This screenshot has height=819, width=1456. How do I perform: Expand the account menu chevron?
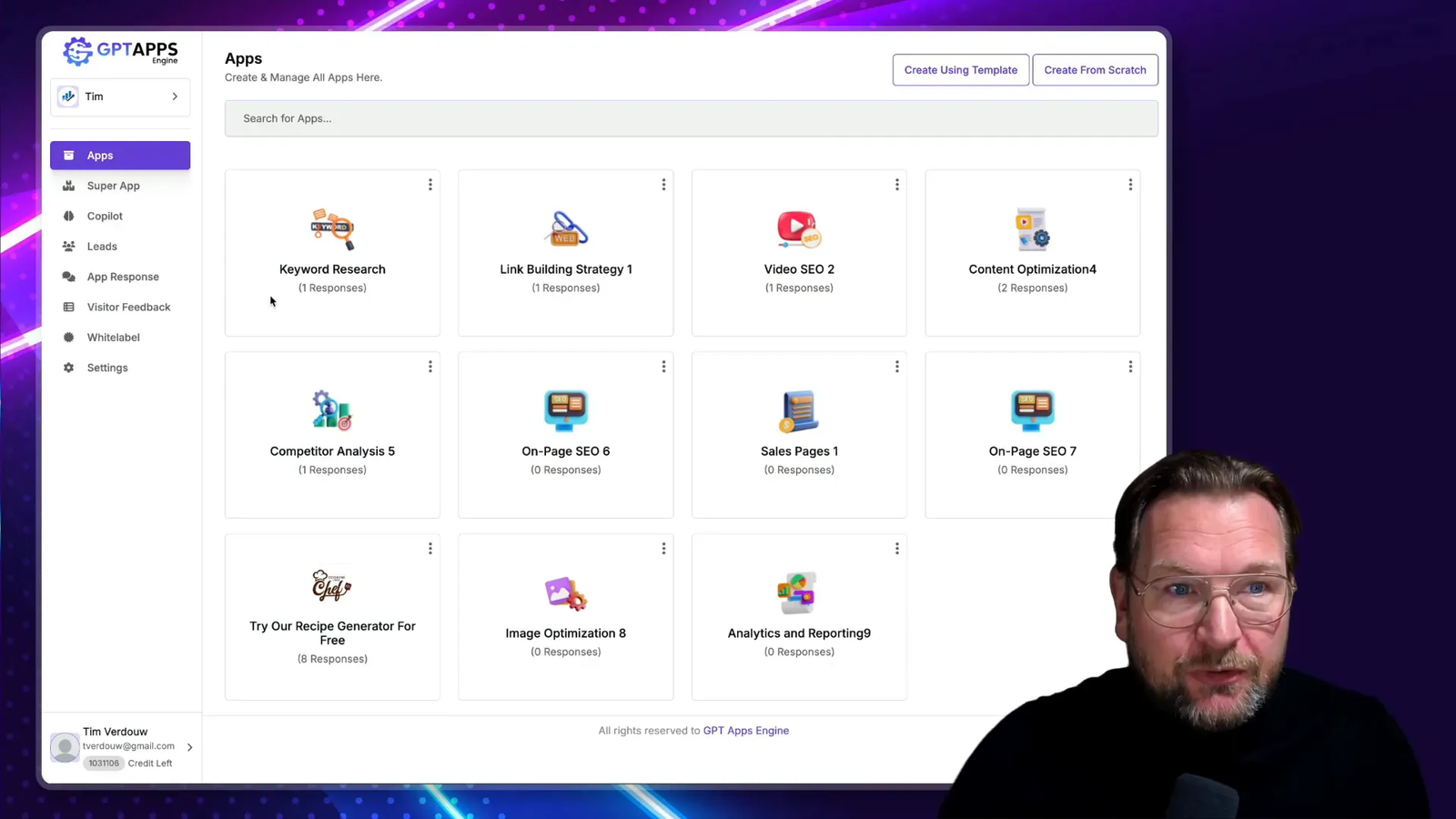point(189,747)
